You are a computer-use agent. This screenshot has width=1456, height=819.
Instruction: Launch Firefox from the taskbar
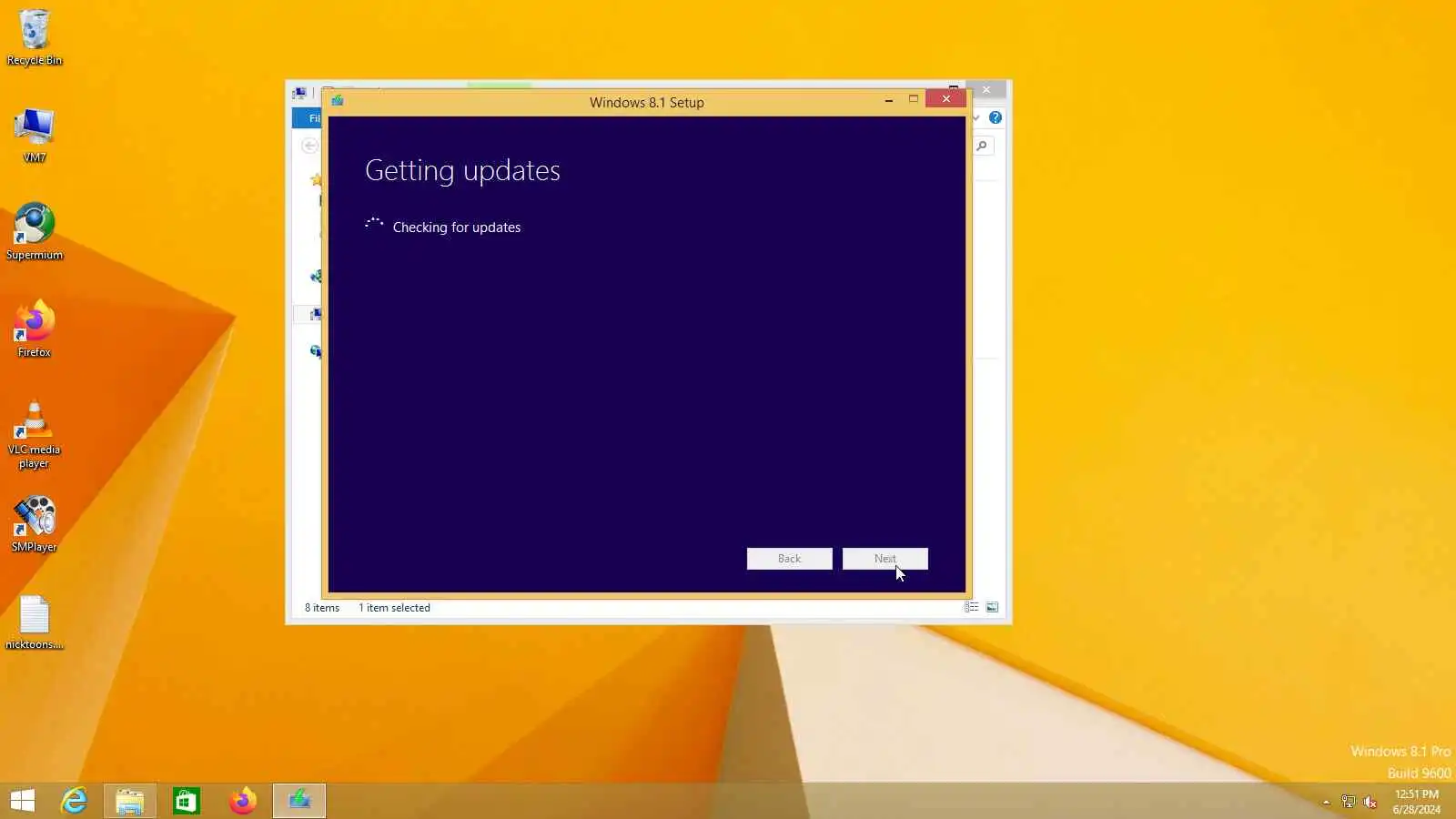pos(243,801)
